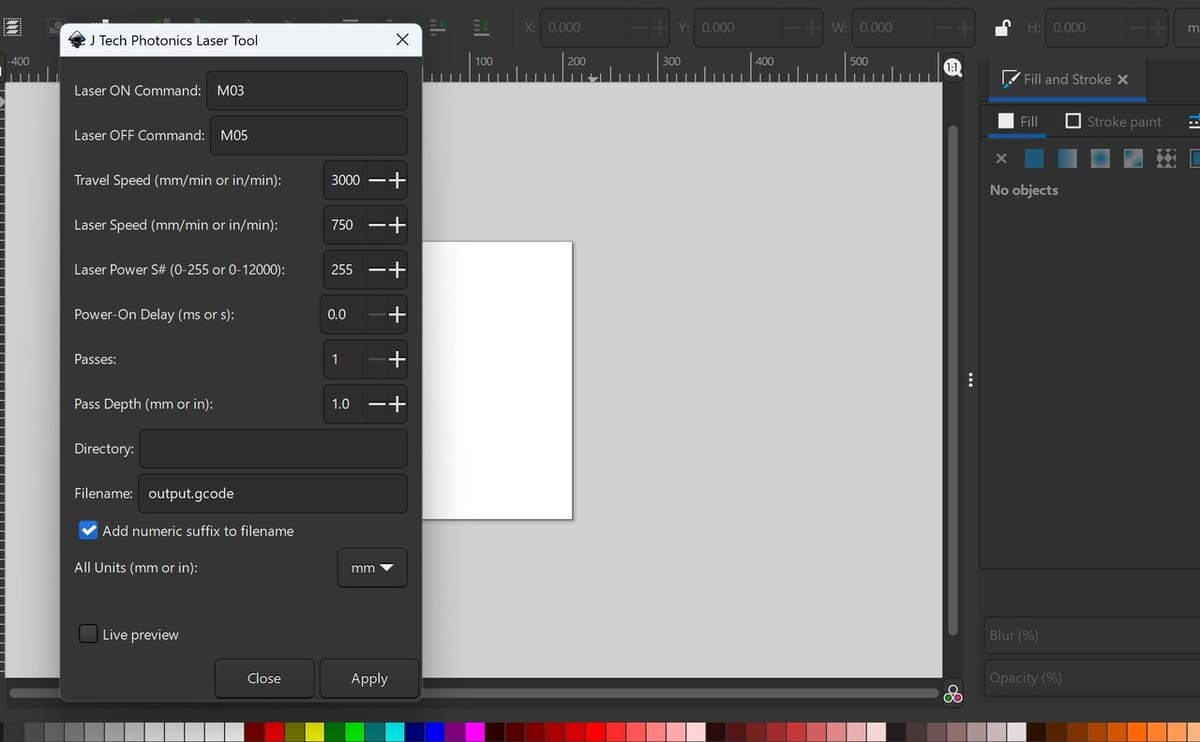This screenshot has height=742, width=1200.
Task: Toggle the width/height lock icon
Action: pos(1004,28)
